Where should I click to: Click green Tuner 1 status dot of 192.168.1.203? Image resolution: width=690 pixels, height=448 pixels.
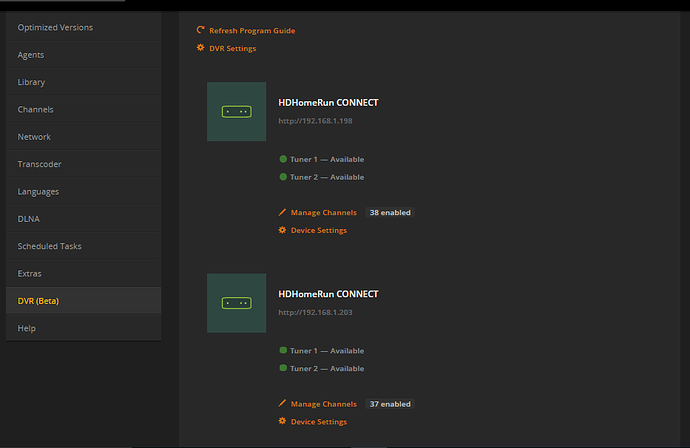[283, 350]
